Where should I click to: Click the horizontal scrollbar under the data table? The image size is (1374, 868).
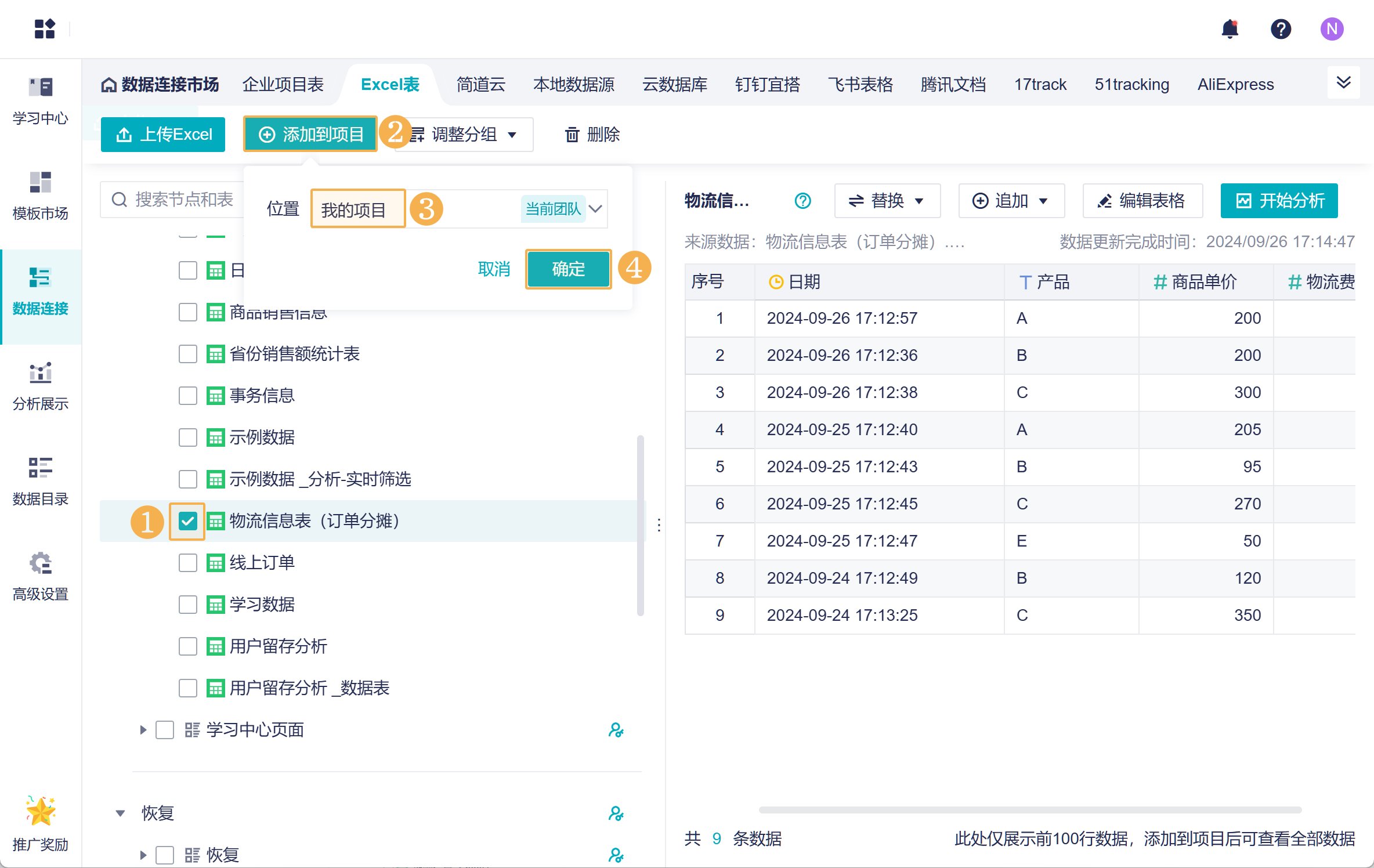pos(1030,809)
